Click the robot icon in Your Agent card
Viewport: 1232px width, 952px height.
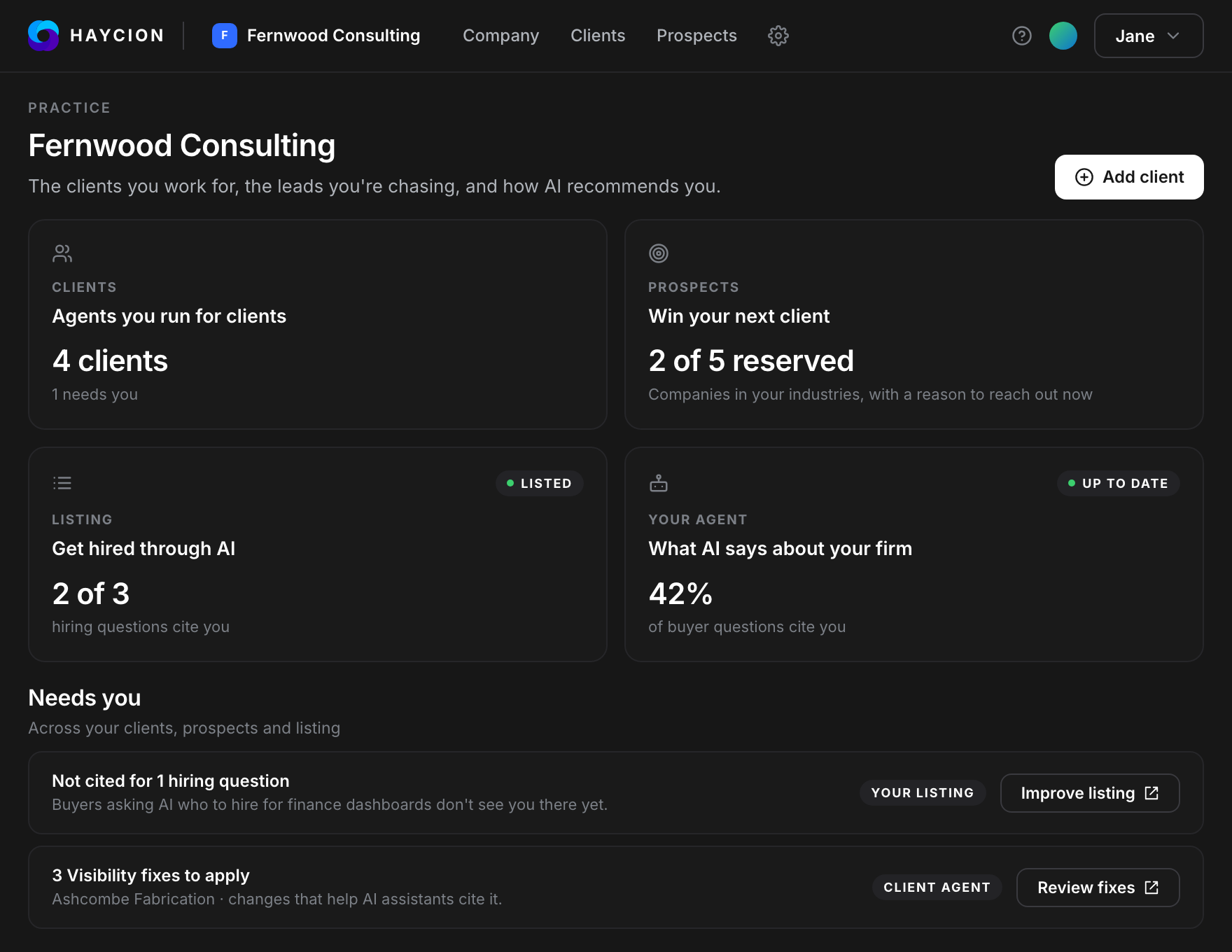tap(659, 483)
